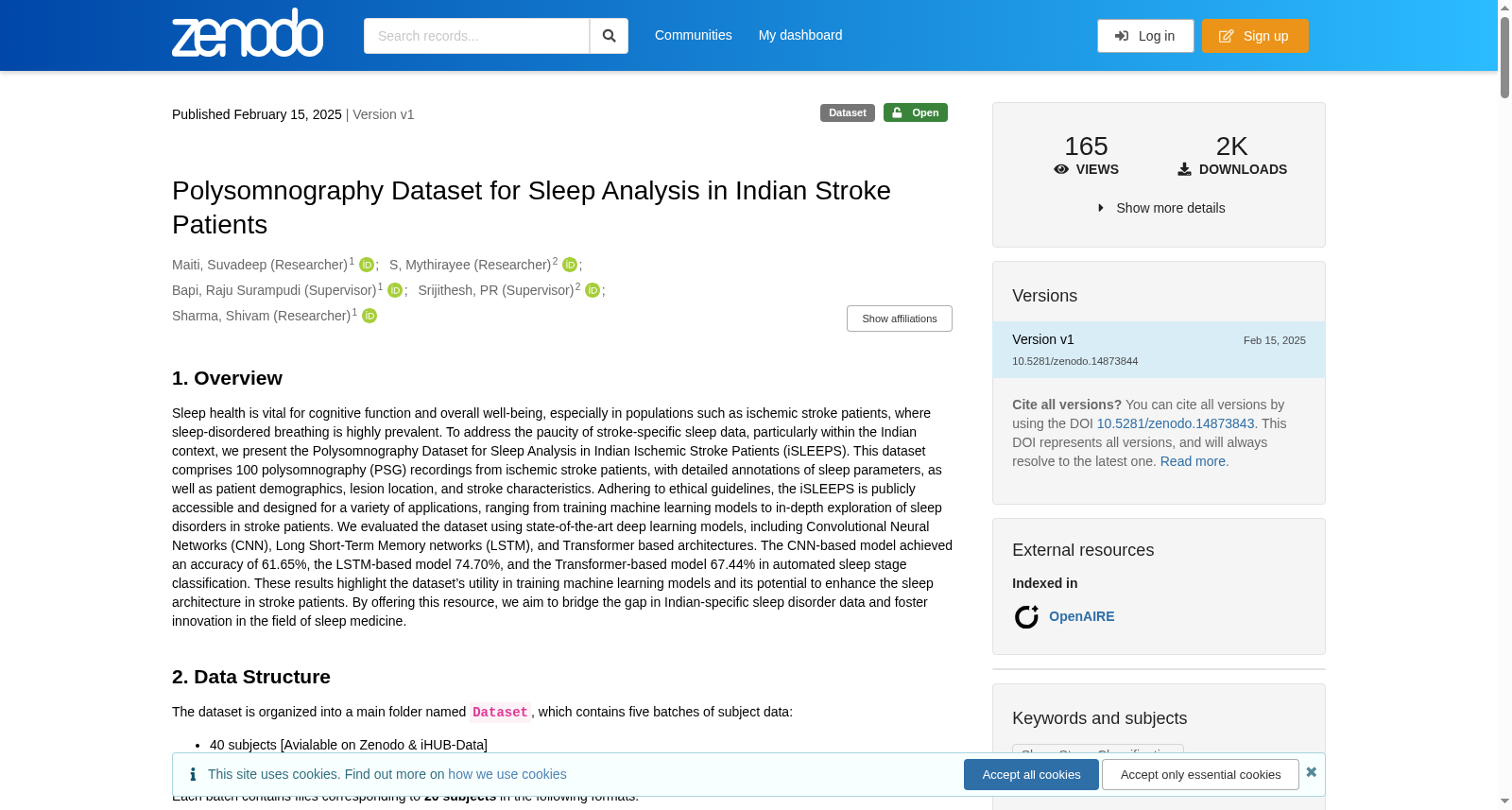Click the Log in button
Screen dimensions: 1512x810
(x=1145, y=36)
